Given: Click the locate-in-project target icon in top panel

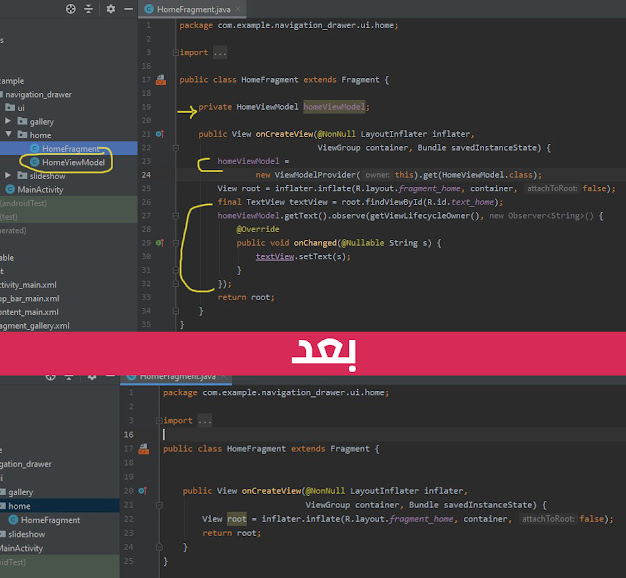Looking at the screenshot, I should pyautogui.click(x=71, y=9).
